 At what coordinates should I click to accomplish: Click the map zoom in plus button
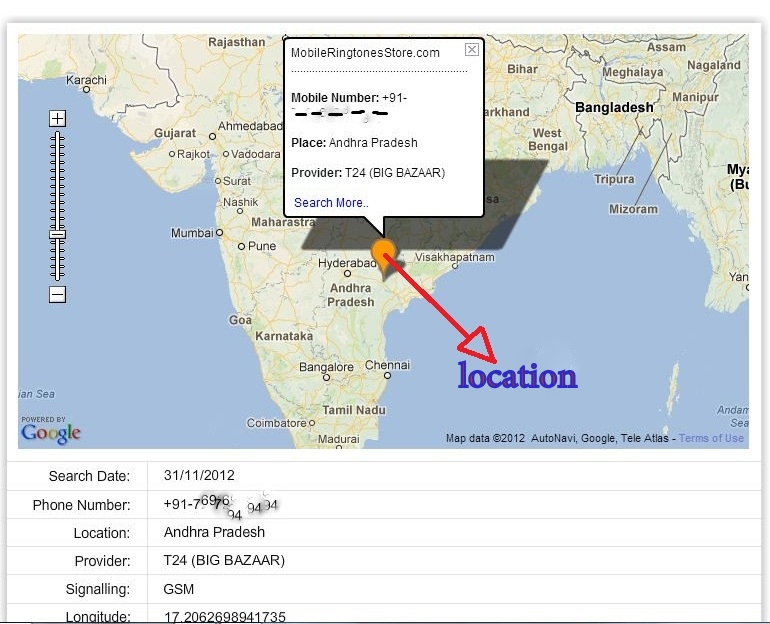(x=57, y=118)
